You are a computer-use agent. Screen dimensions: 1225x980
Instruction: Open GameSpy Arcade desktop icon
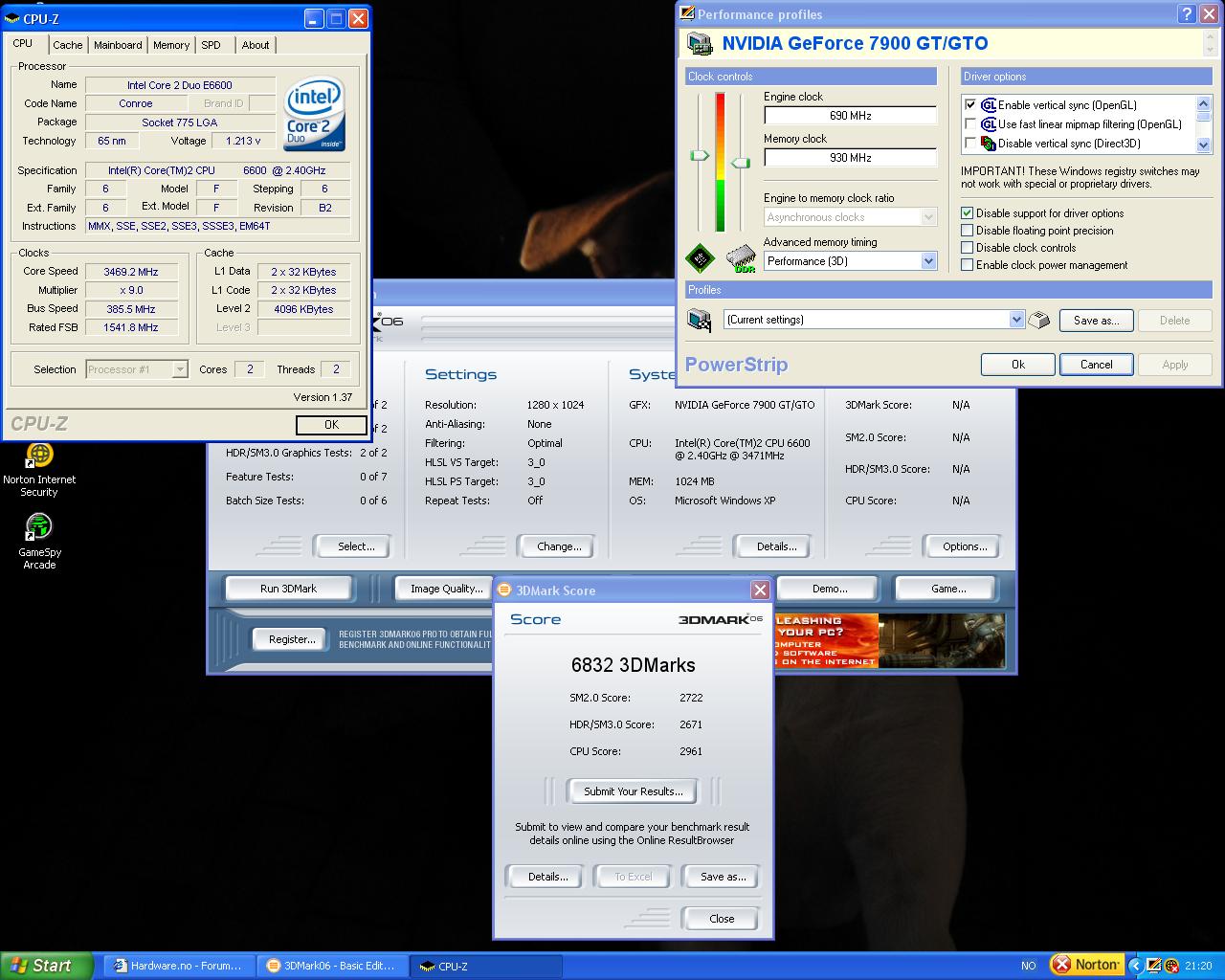click(39, 542)
